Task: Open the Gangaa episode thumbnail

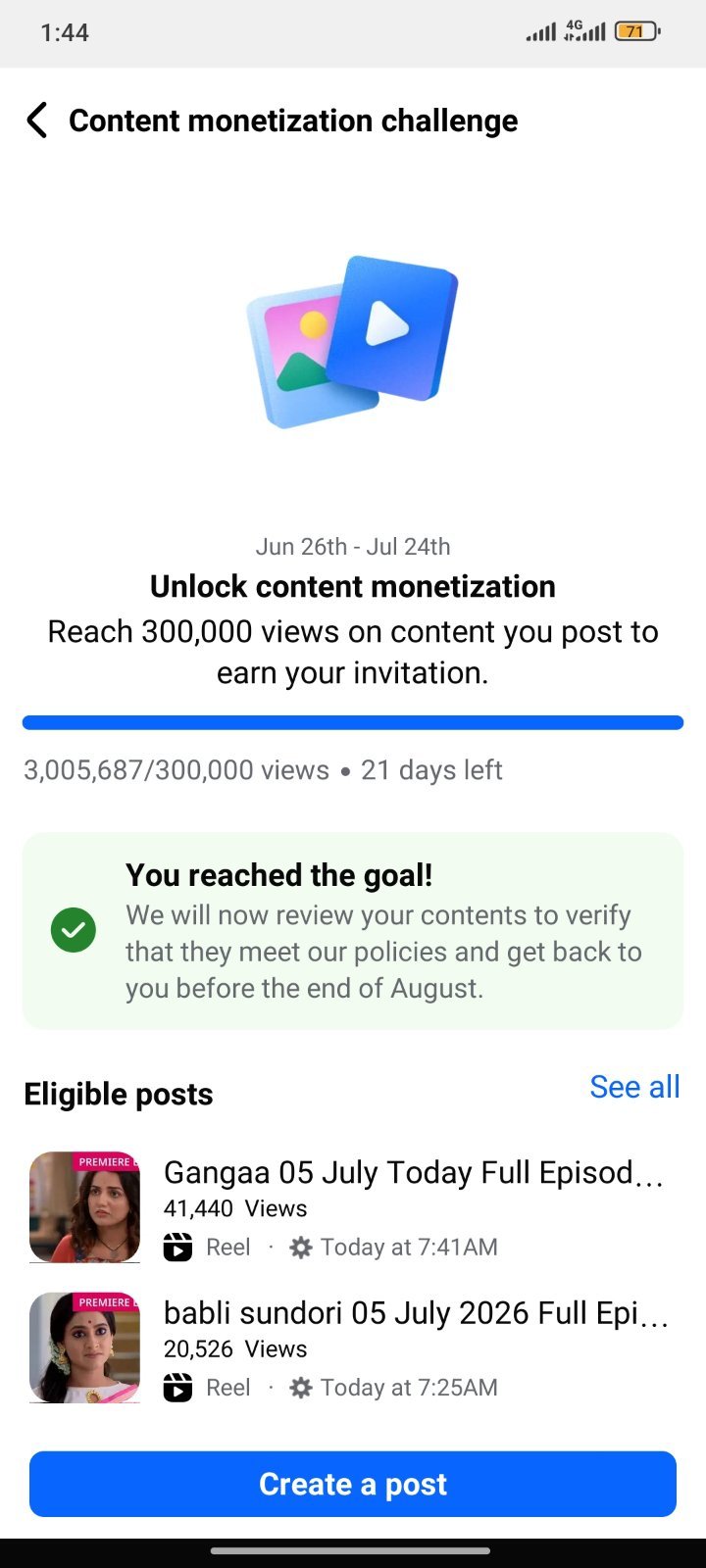Action: 84,1207
